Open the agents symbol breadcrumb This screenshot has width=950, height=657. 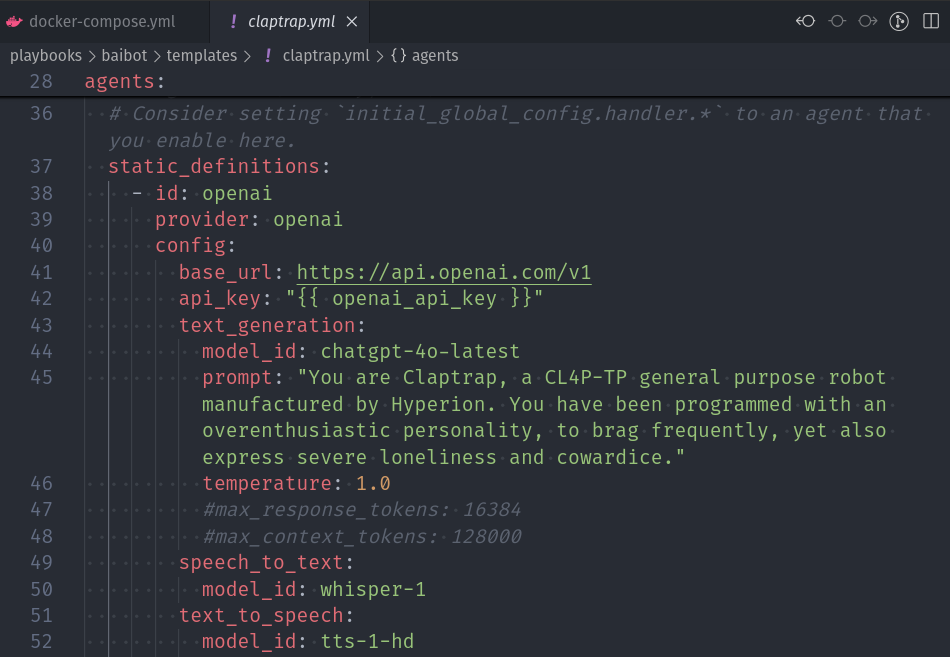(x=434, y=56)
